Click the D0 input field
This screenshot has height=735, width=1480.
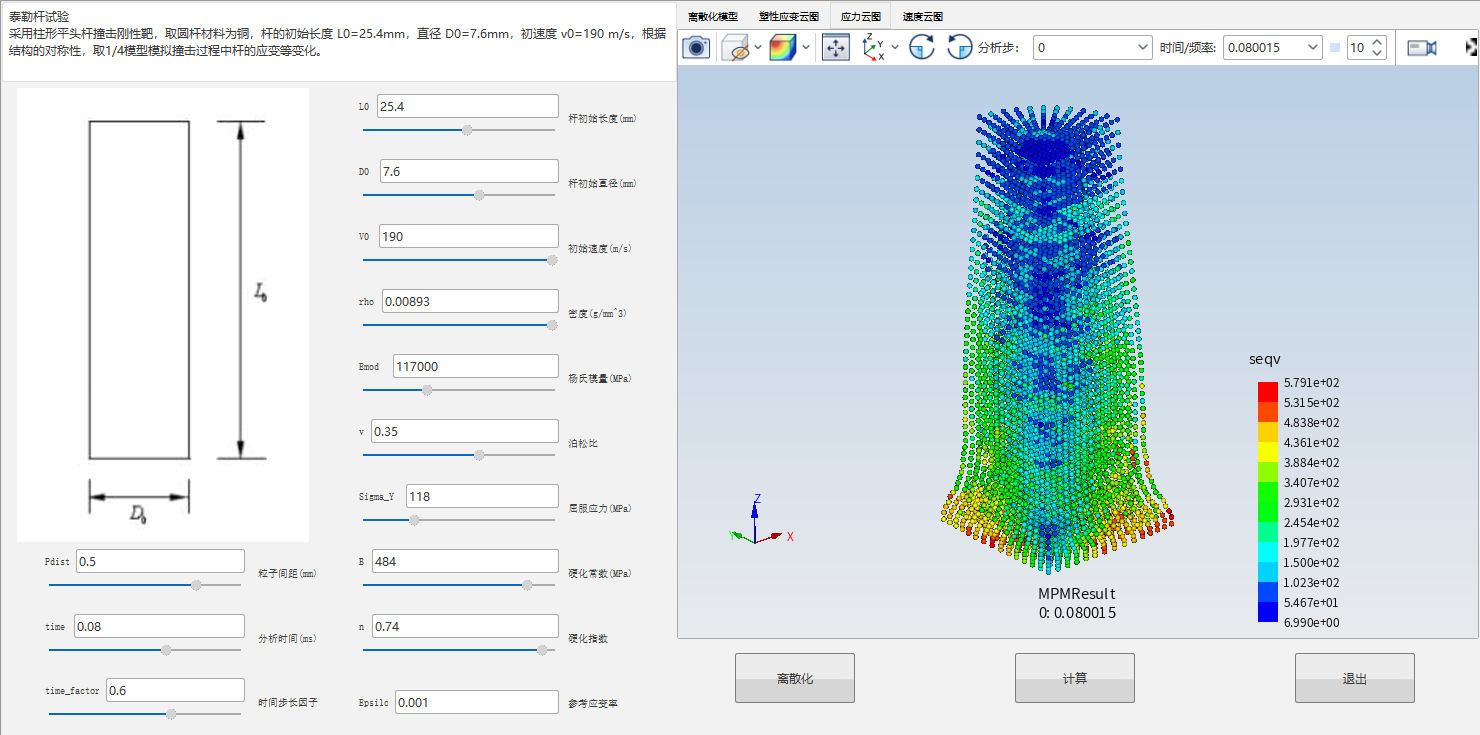click(x=467, y=171)
